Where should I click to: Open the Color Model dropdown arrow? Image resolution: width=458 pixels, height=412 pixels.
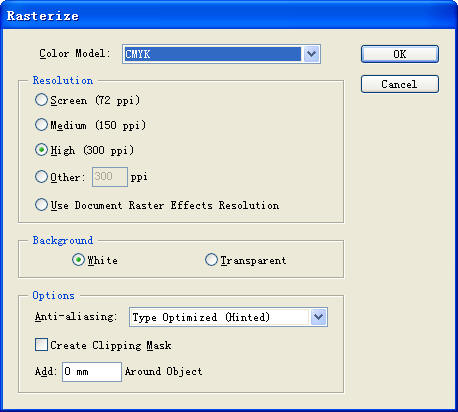311,54
